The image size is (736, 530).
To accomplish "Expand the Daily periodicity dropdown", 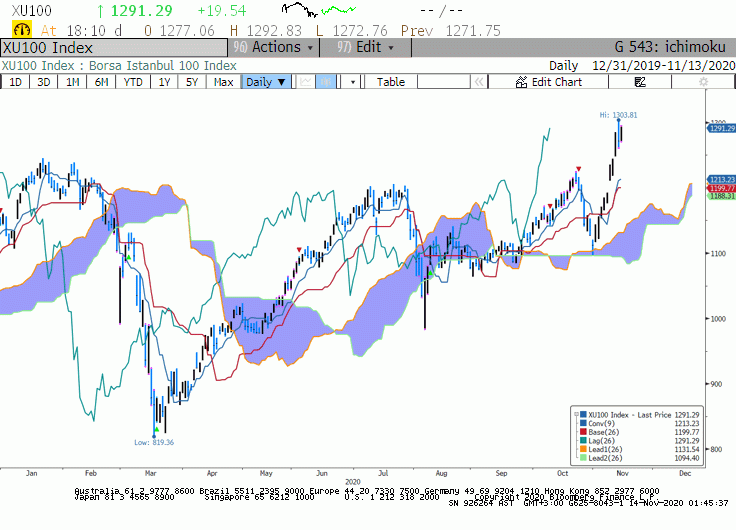I will 266,82.
